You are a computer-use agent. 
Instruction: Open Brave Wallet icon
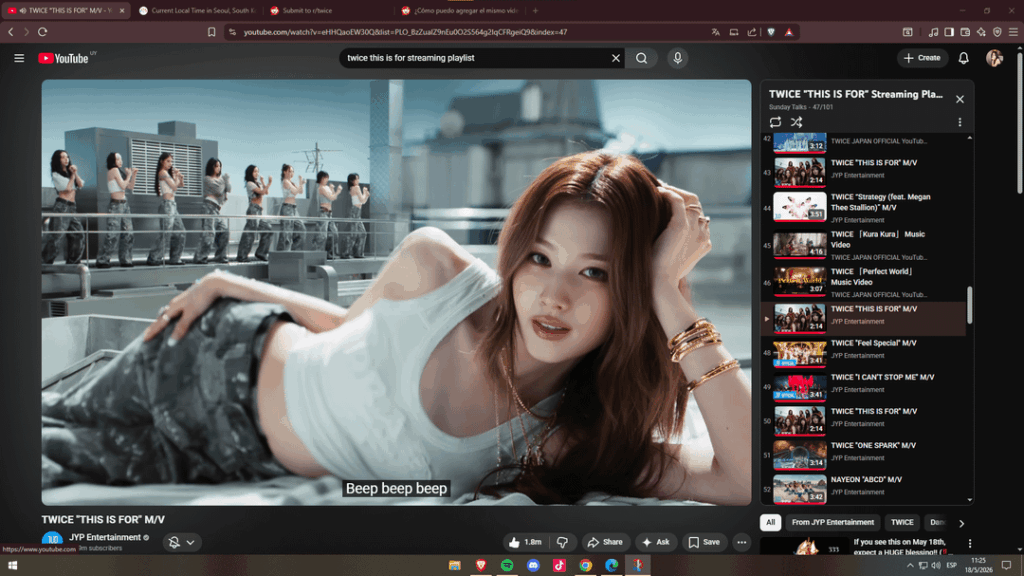(965, 32)
